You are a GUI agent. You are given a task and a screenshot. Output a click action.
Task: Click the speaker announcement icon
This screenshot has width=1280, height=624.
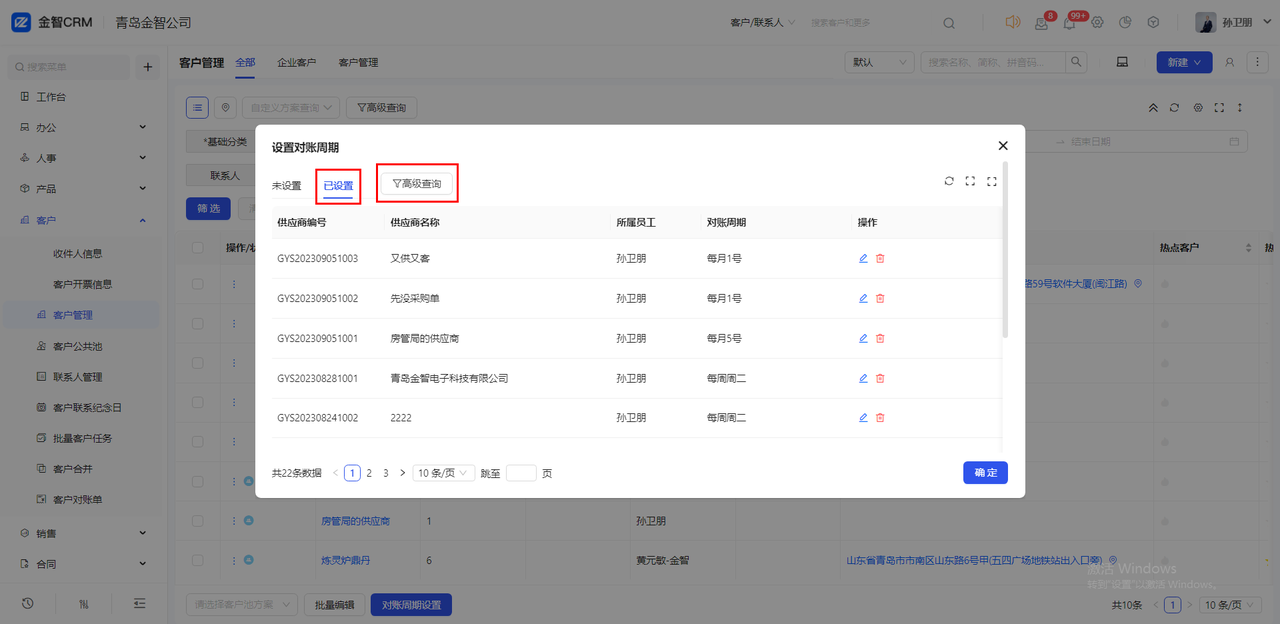pos(1013,22)
